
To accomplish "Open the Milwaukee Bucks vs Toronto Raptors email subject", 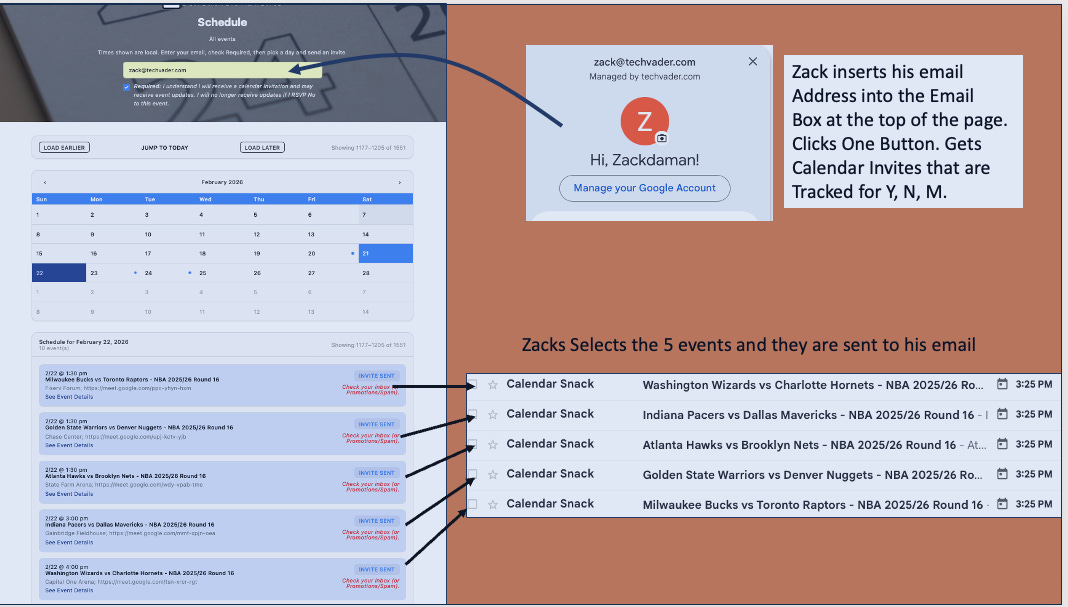I will coord(813,505).
